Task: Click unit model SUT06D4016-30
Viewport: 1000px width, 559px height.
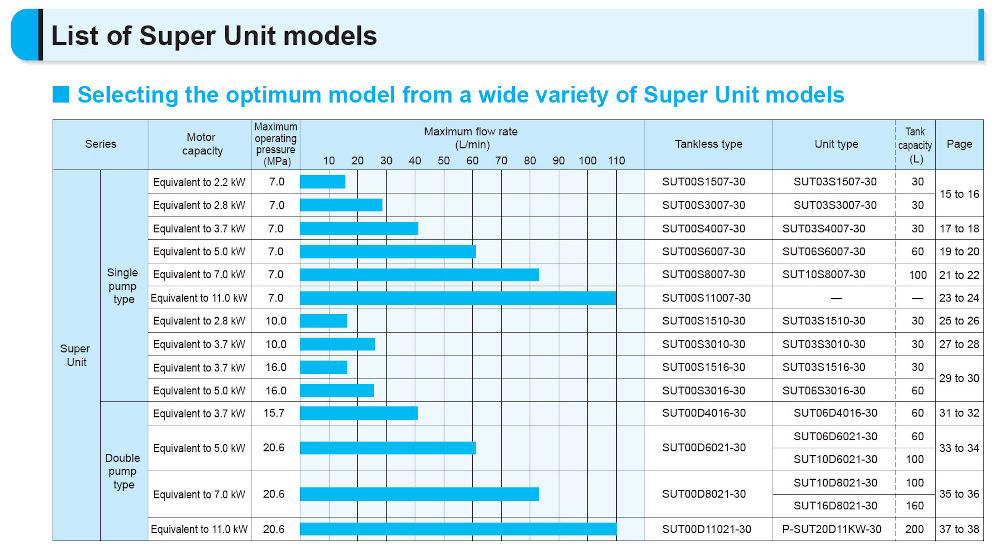Action: tap(835, 413)
